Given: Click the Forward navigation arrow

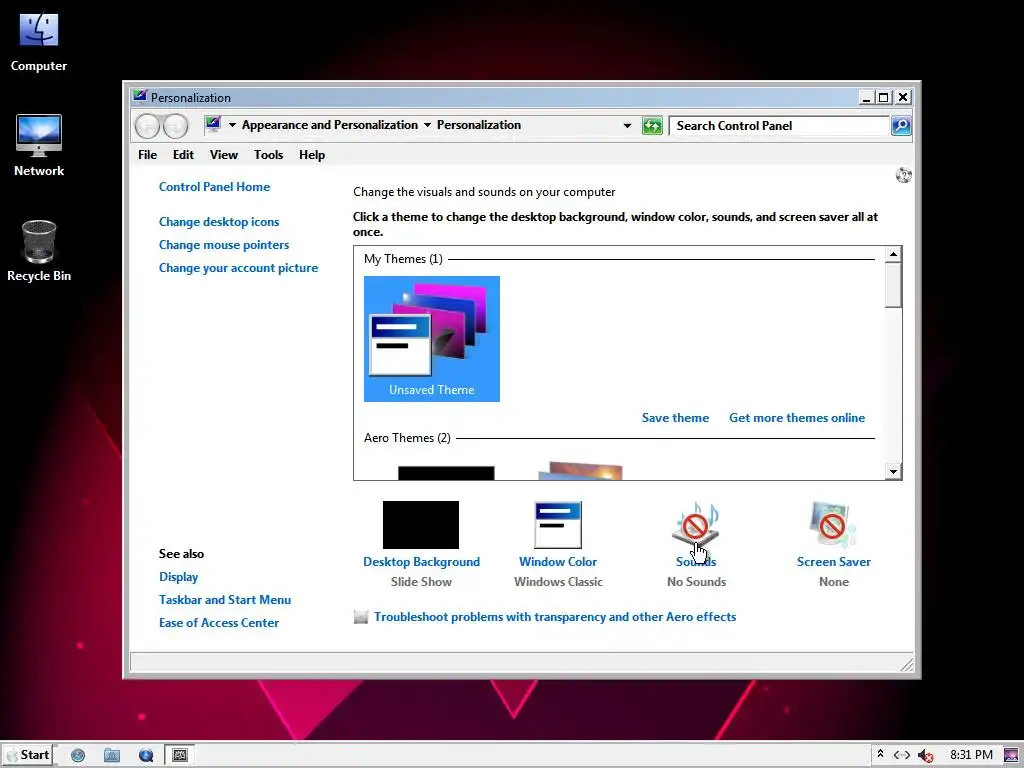Looking at the screenshot, I should coord(175,125).
